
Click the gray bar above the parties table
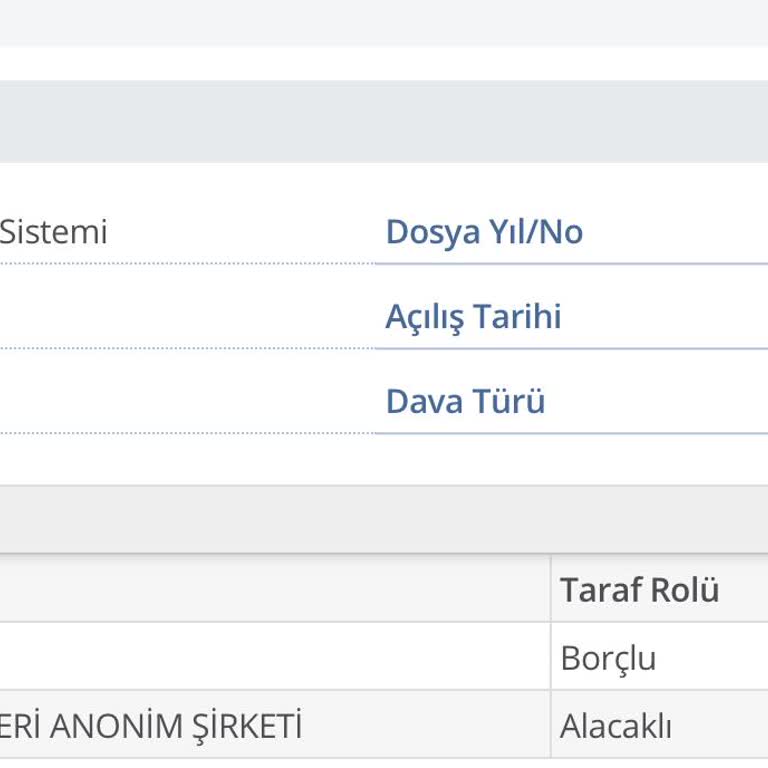(x=384, y=520)
